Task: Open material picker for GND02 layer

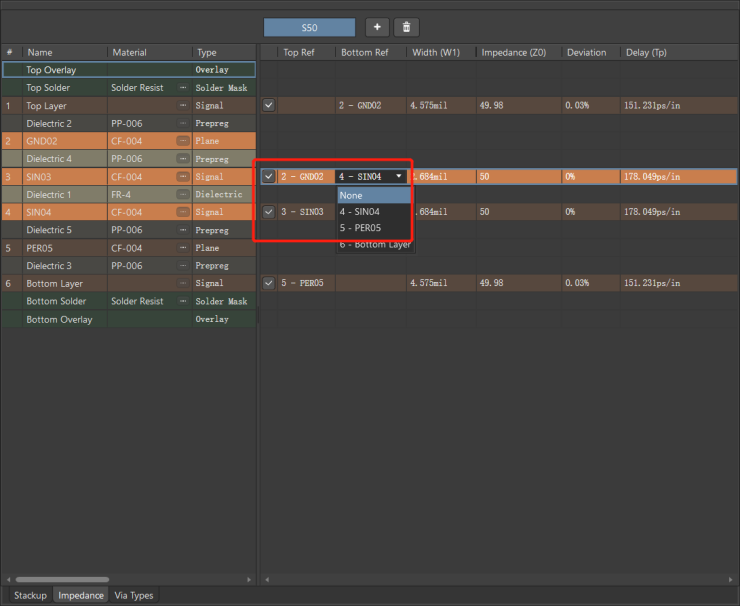Action: pos(182,141)
